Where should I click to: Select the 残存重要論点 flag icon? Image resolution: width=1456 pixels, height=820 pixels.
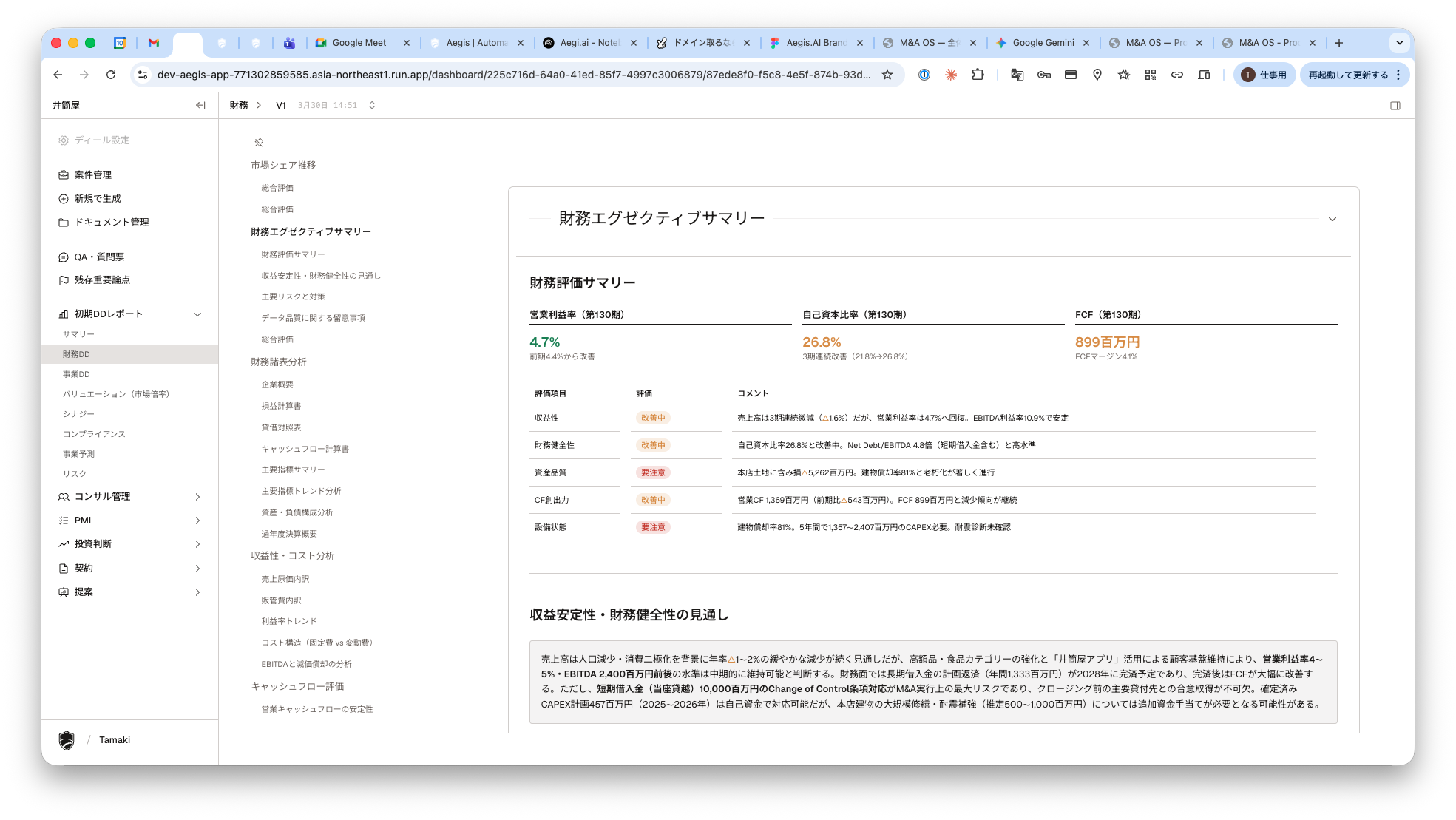tap(63, 280)
